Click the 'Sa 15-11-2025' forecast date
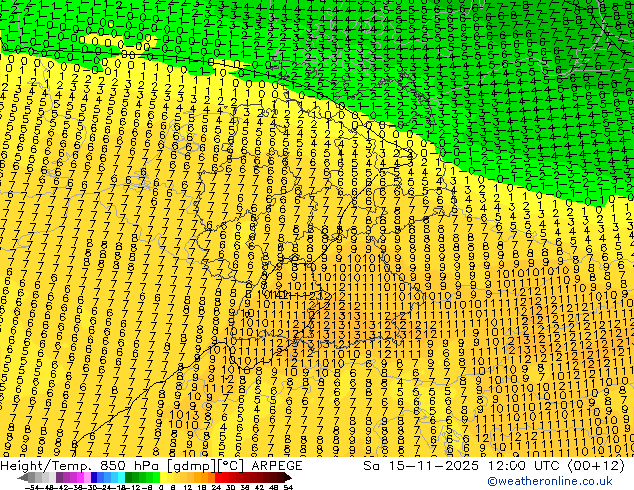 pos(421,466)
